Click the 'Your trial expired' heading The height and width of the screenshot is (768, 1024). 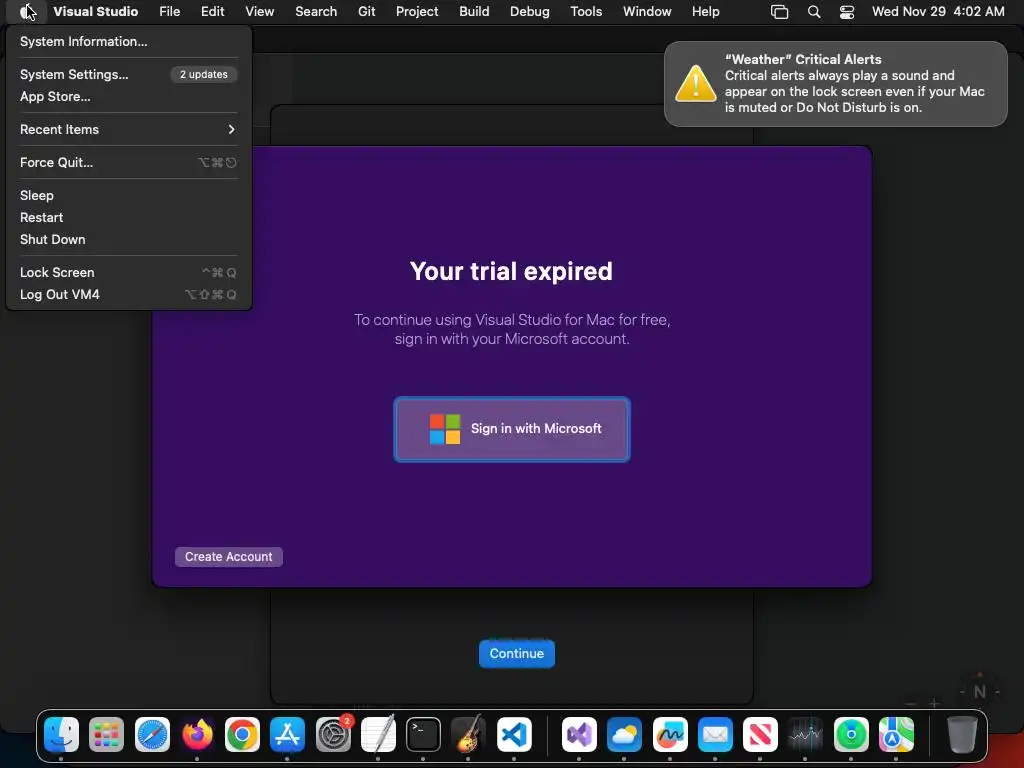(511, 271)
